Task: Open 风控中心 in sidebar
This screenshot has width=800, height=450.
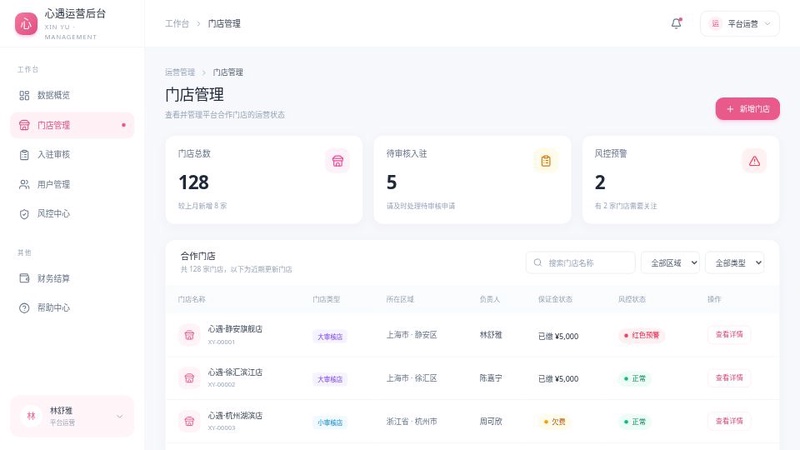Action: pyautogui.click(x=72, y=214)
